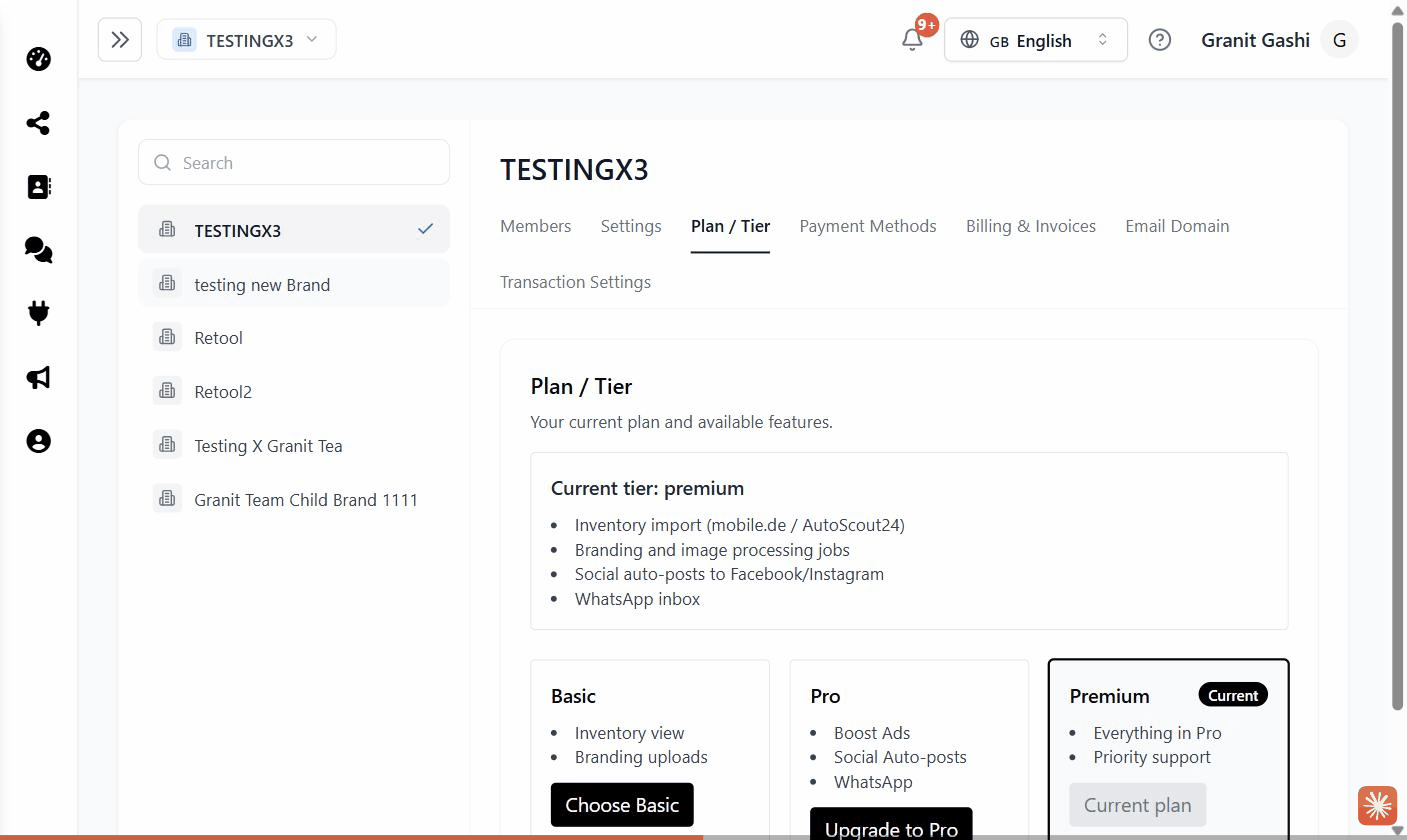Click the scrollbar down arrow

pos(1398,832)
